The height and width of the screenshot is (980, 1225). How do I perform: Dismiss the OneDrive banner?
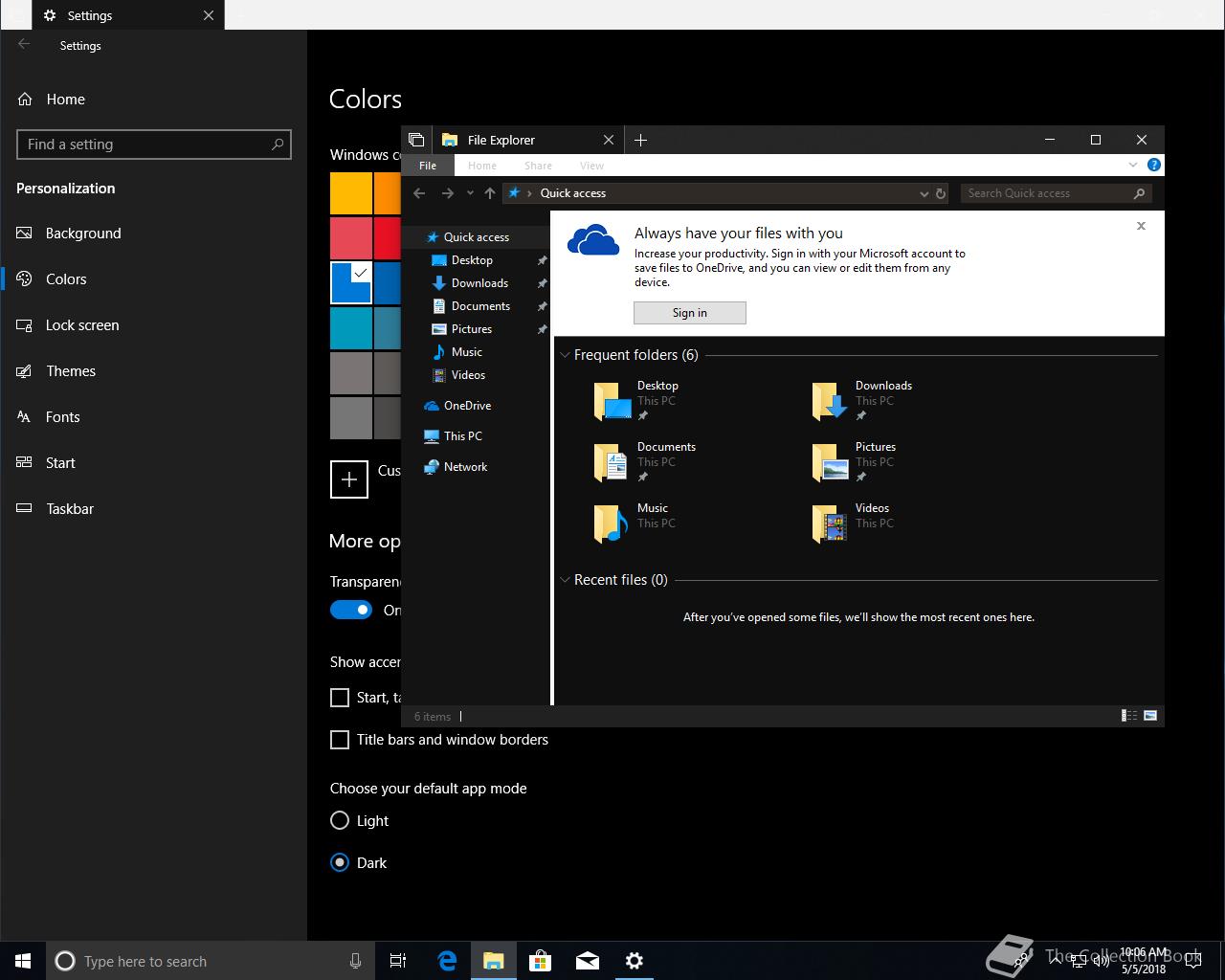(1141, 226)
